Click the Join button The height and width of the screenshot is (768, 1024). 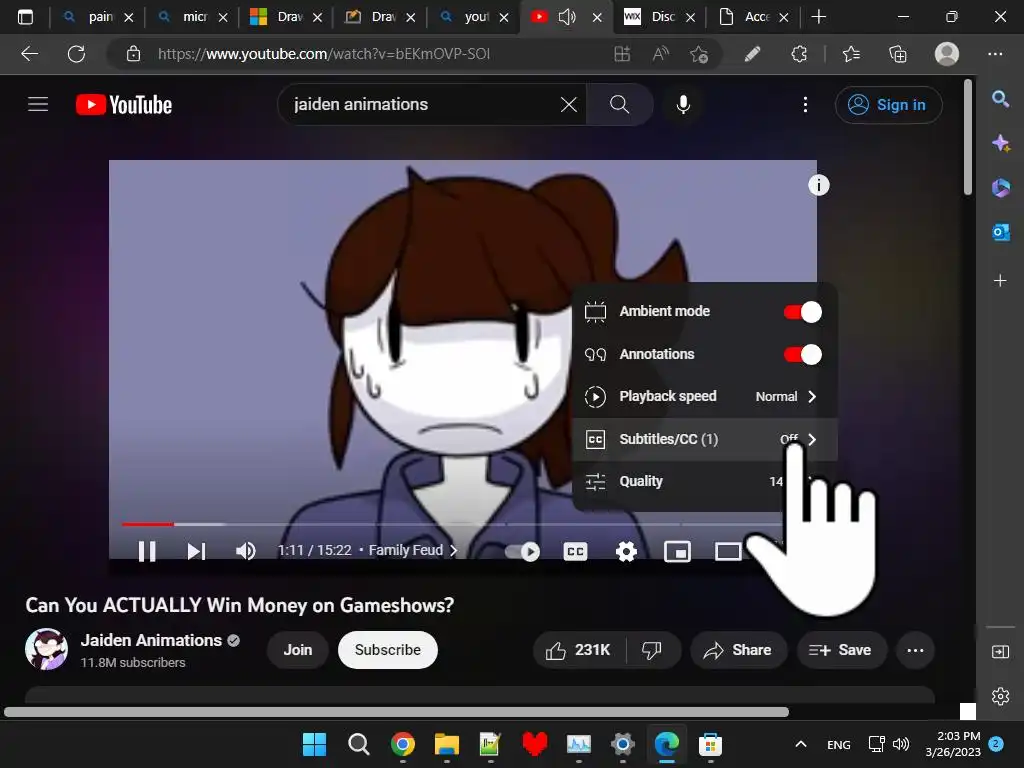pos(298,650)
